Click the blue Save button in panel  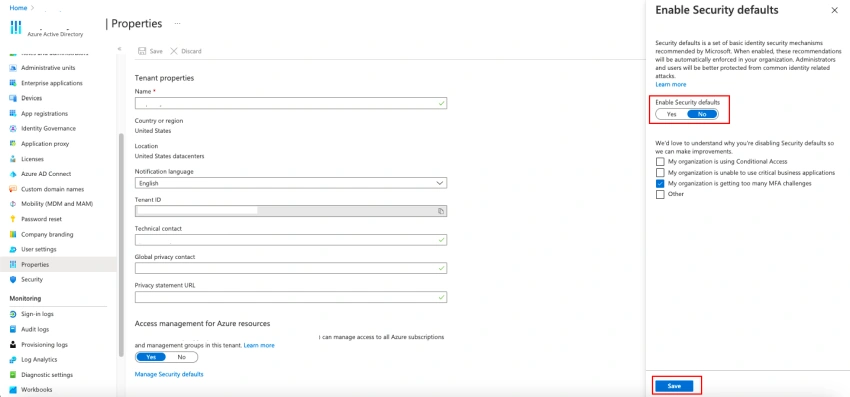[x=674, y=386]
